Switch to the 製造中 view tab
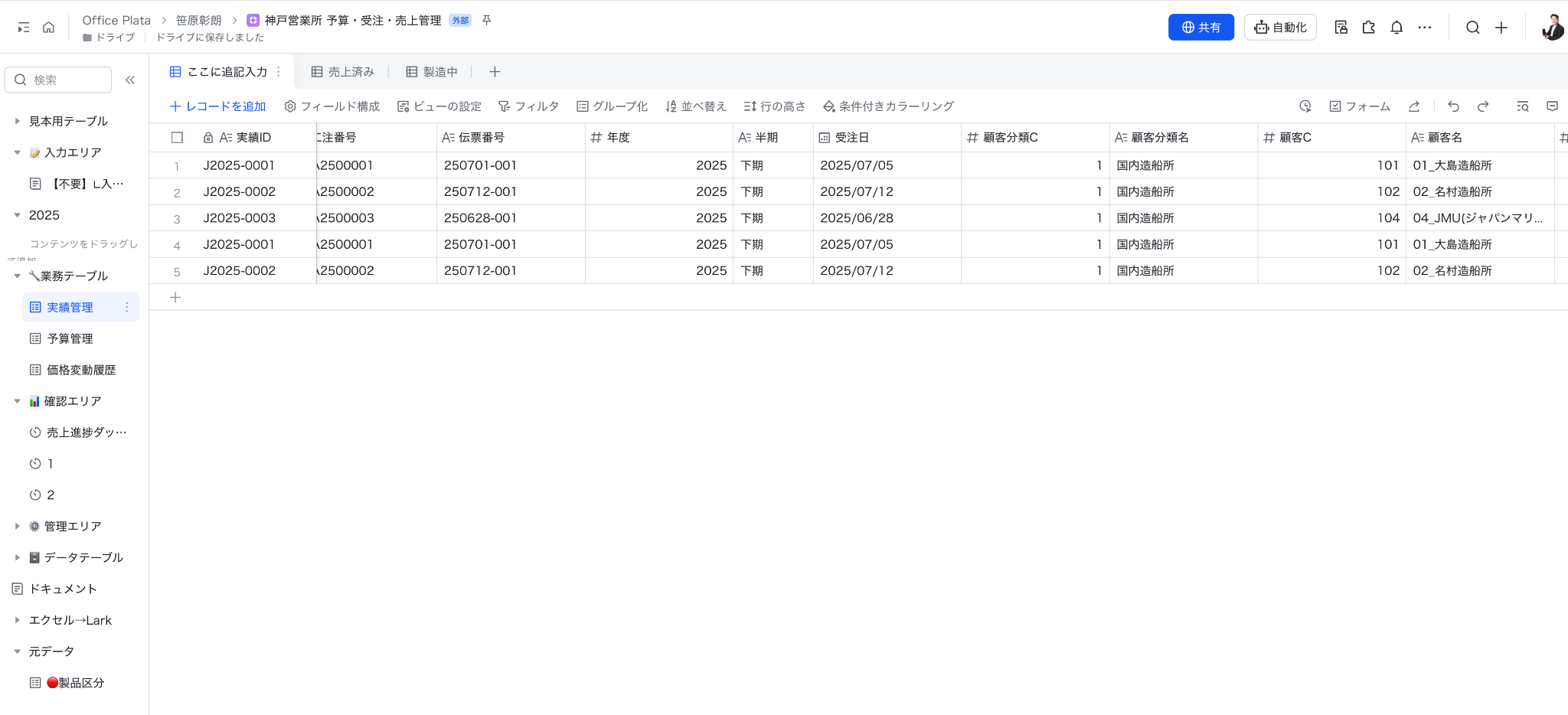1568x715 pixels. [x=432, y=72]
